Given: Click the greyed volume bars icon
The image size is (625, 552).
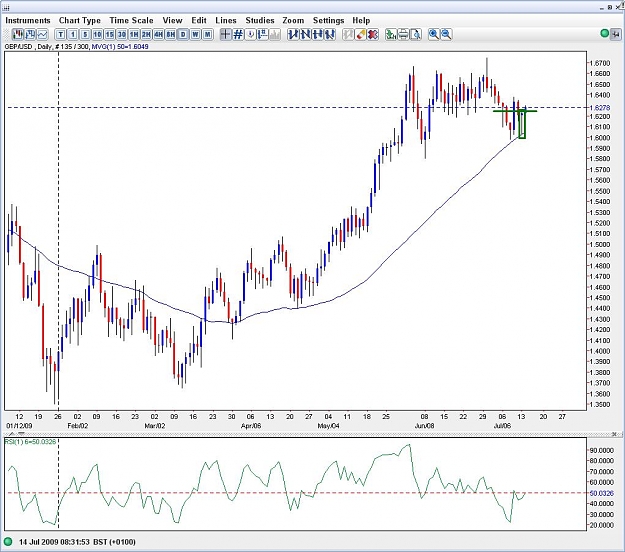Looking at the screenshot, I should pyautogui.click(x=275, y=34).
